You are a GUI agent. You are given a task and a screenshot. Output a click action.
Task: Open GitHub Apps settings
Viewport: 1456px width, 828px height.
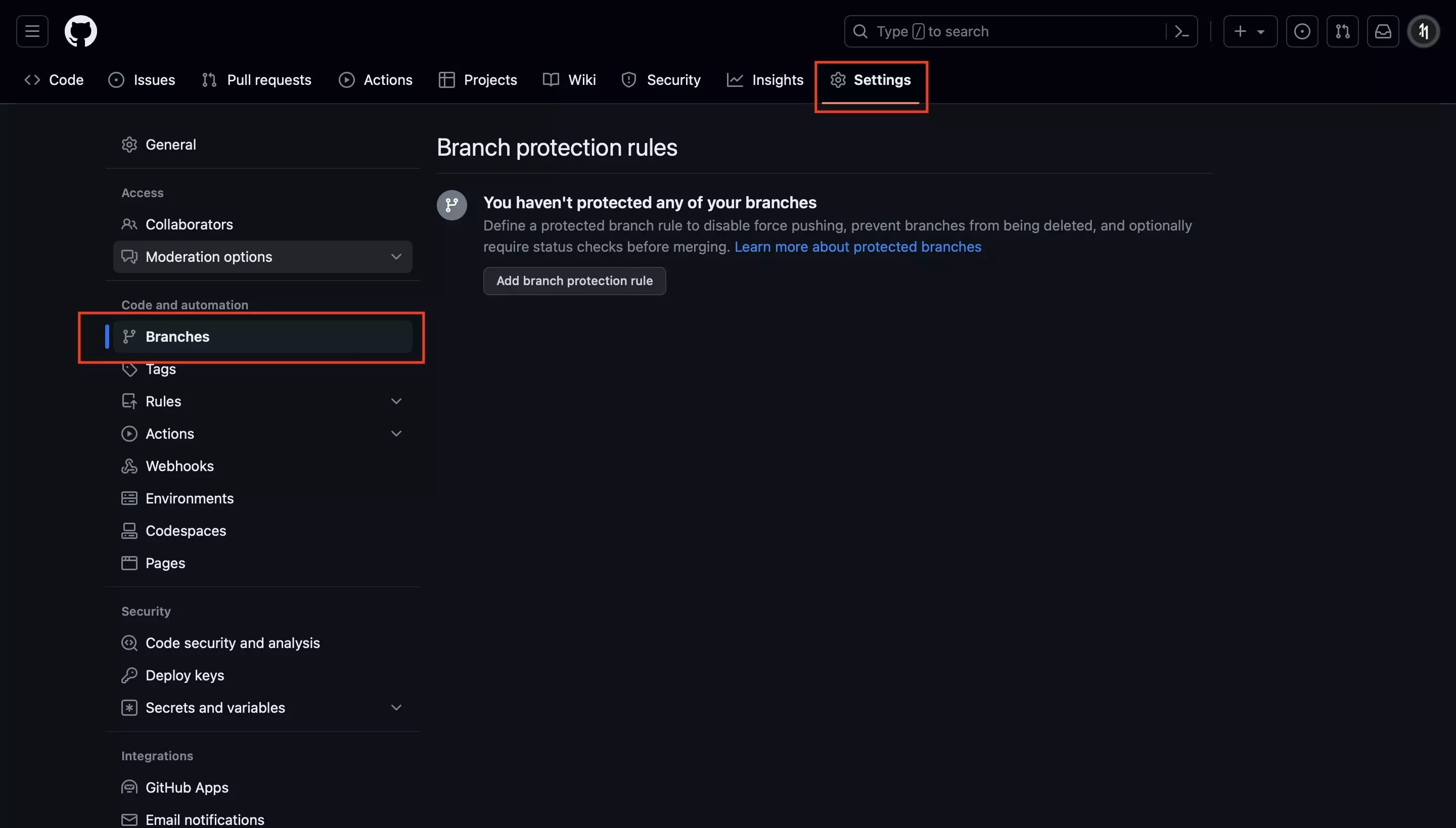coord(263,788)
